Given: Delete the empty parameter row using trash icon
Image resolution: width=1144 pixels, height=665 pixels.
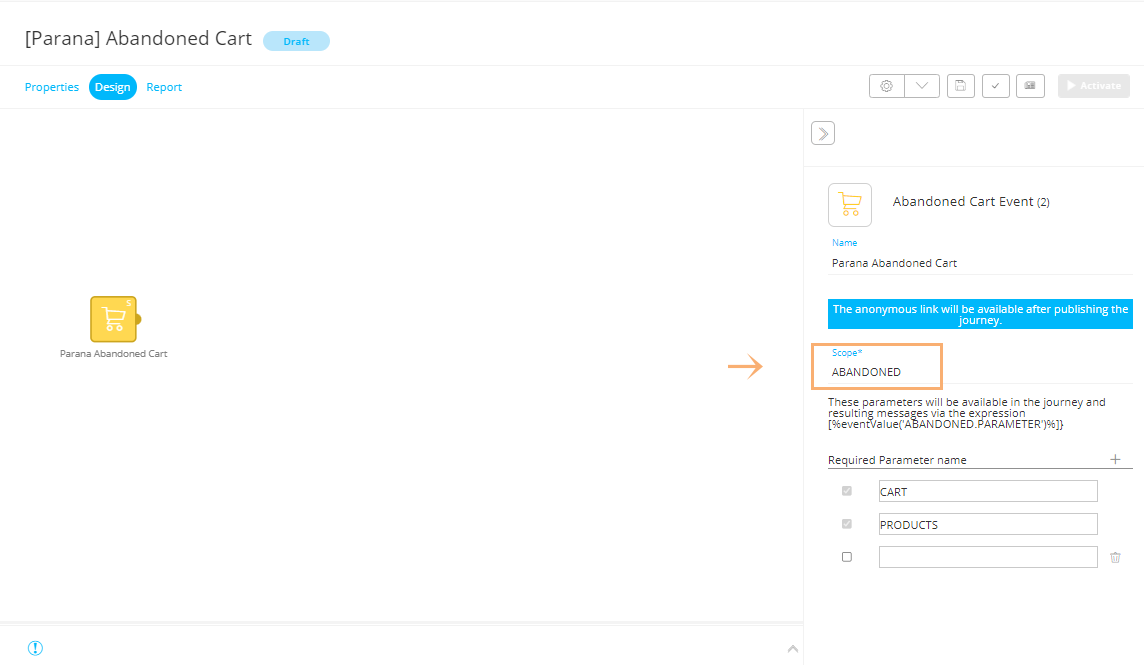Looking at the screenshot, I should pyautogui.click(x=1115, y=557).
